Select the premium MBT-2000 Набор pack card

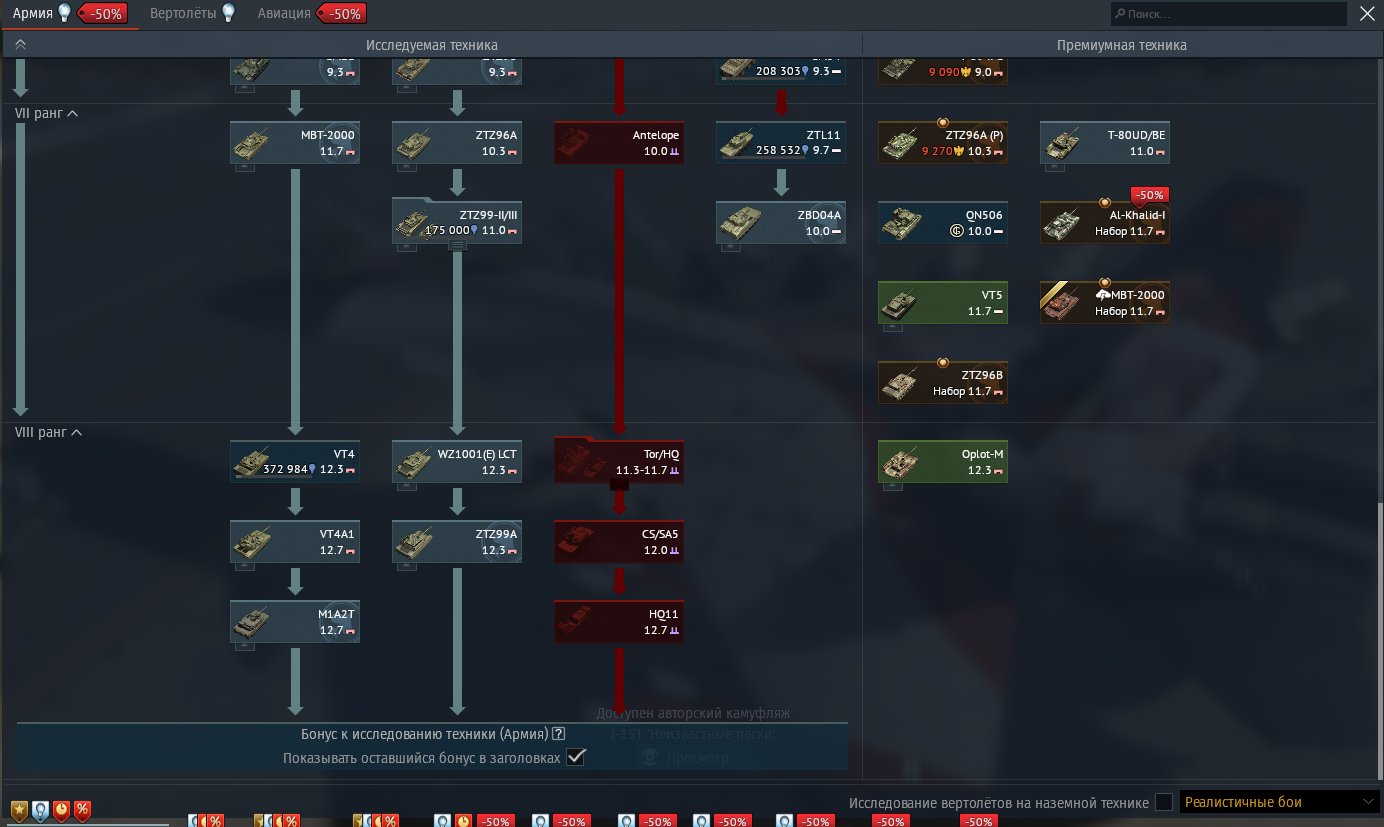pyautogui.click(x=1105, y=303)
